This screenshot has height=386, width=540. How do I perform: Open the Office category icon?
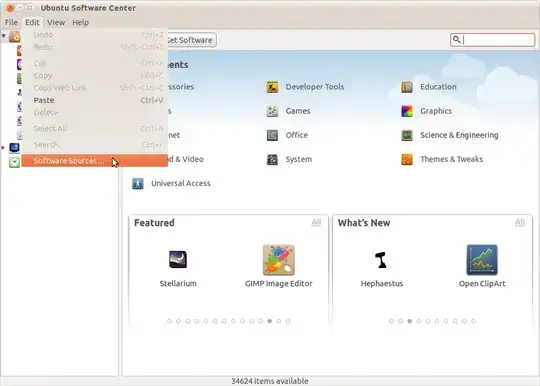point(272,135)
